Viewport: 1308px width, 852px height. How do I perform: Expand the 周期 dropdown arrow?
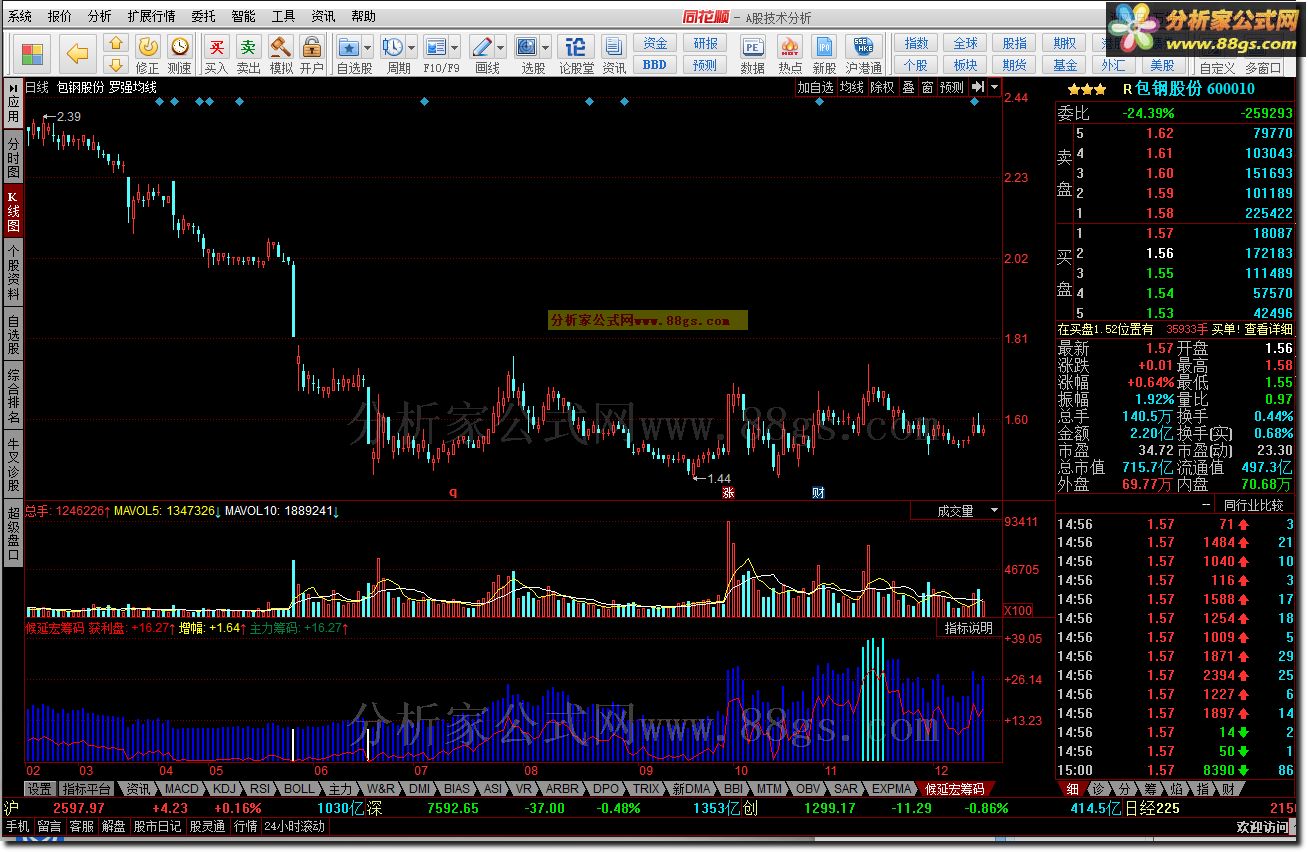[x=411, y=47]
